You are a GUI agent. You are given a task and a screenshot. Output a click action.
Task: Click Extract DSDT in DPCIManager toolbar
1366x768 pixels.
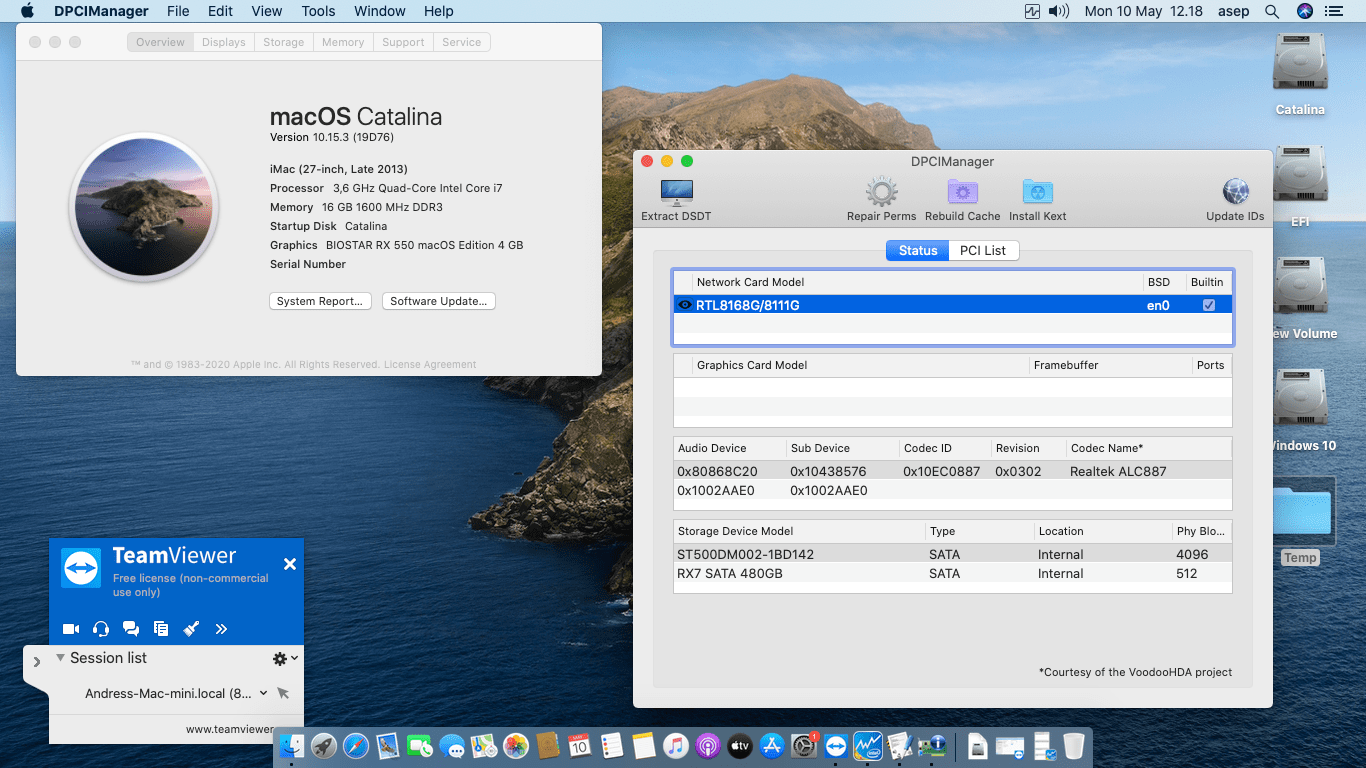676,199
